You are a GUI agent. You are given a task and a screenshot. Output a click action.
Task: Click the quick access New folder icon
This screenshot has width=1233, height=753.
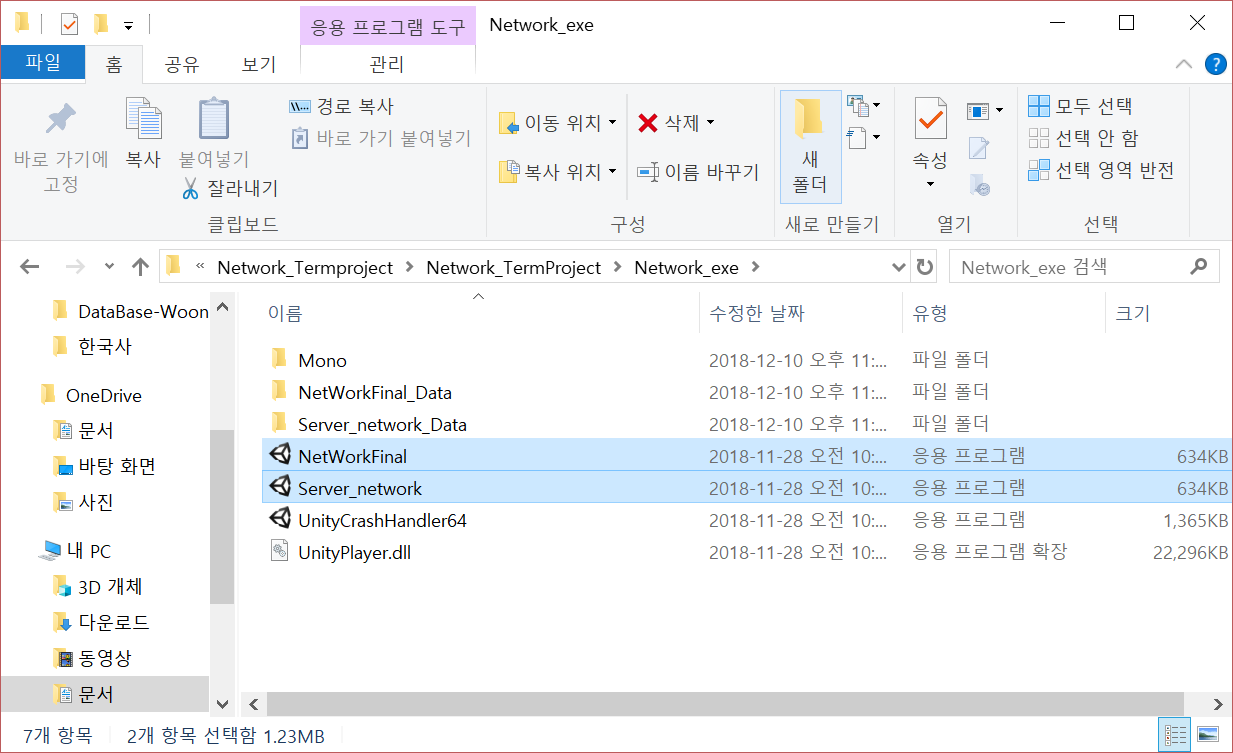[100, 23]
